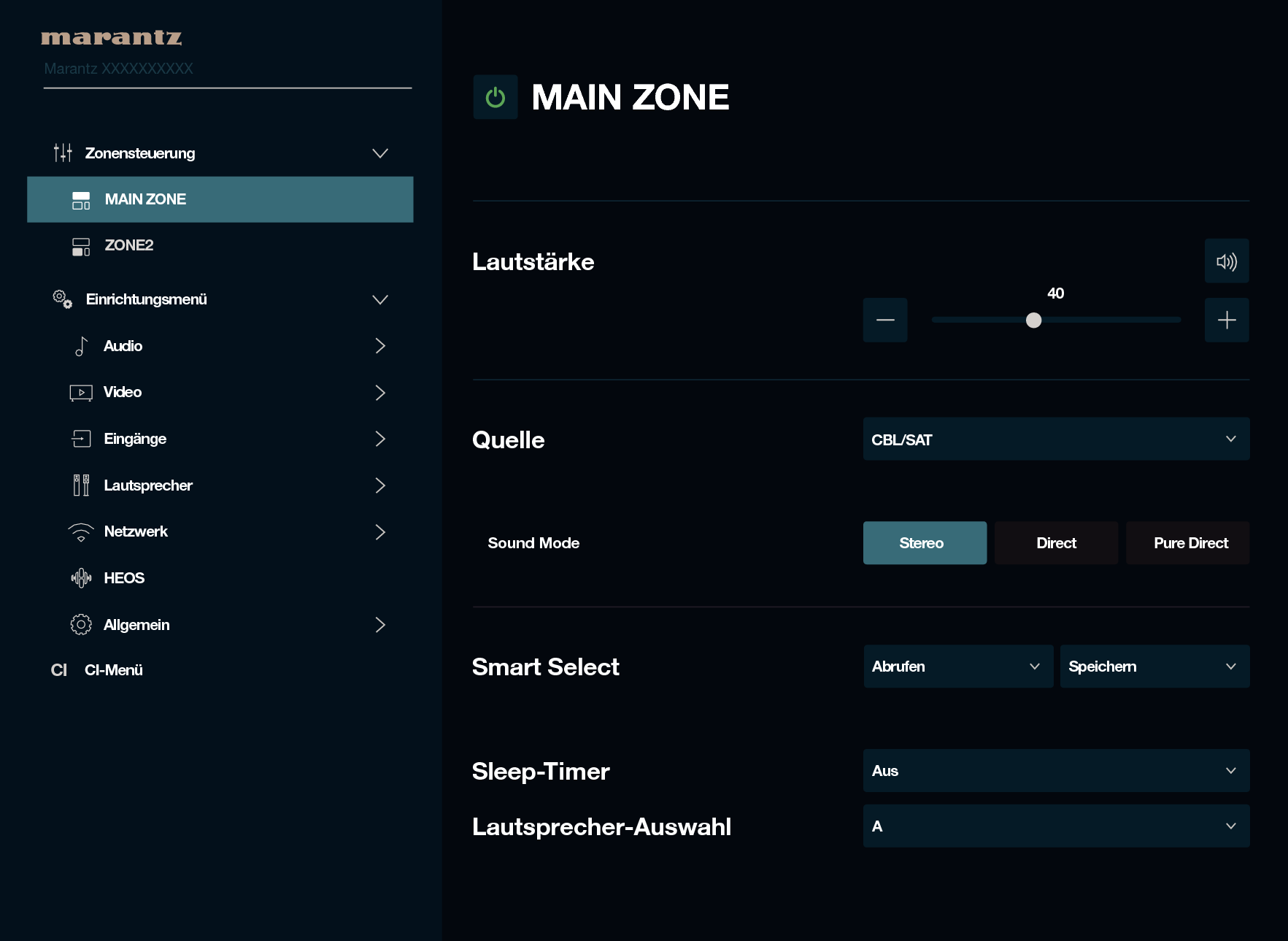Decrease volume with the minus button

point(884,320)
